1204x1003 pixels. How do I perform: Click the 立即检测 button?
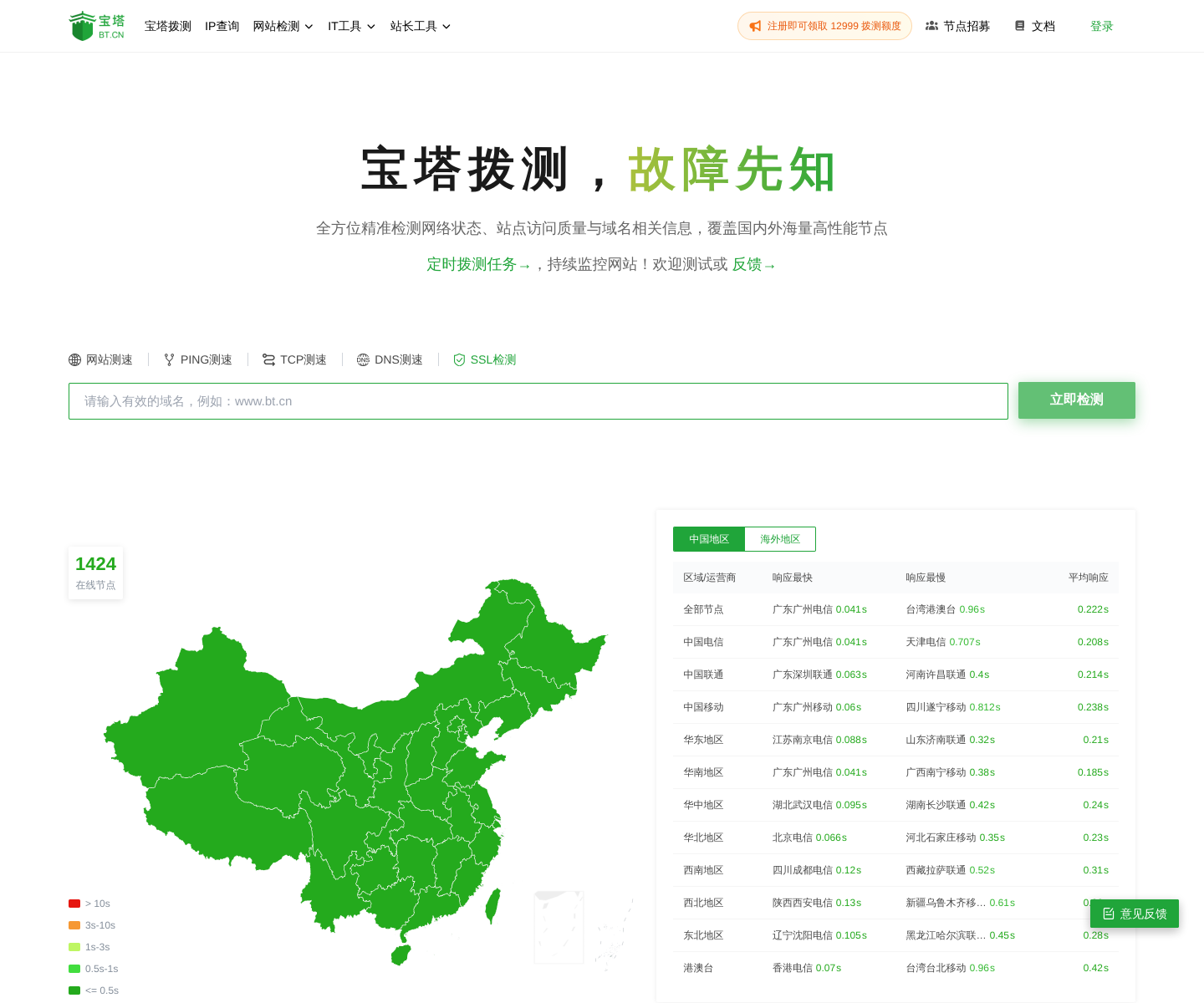[1077, 400]
